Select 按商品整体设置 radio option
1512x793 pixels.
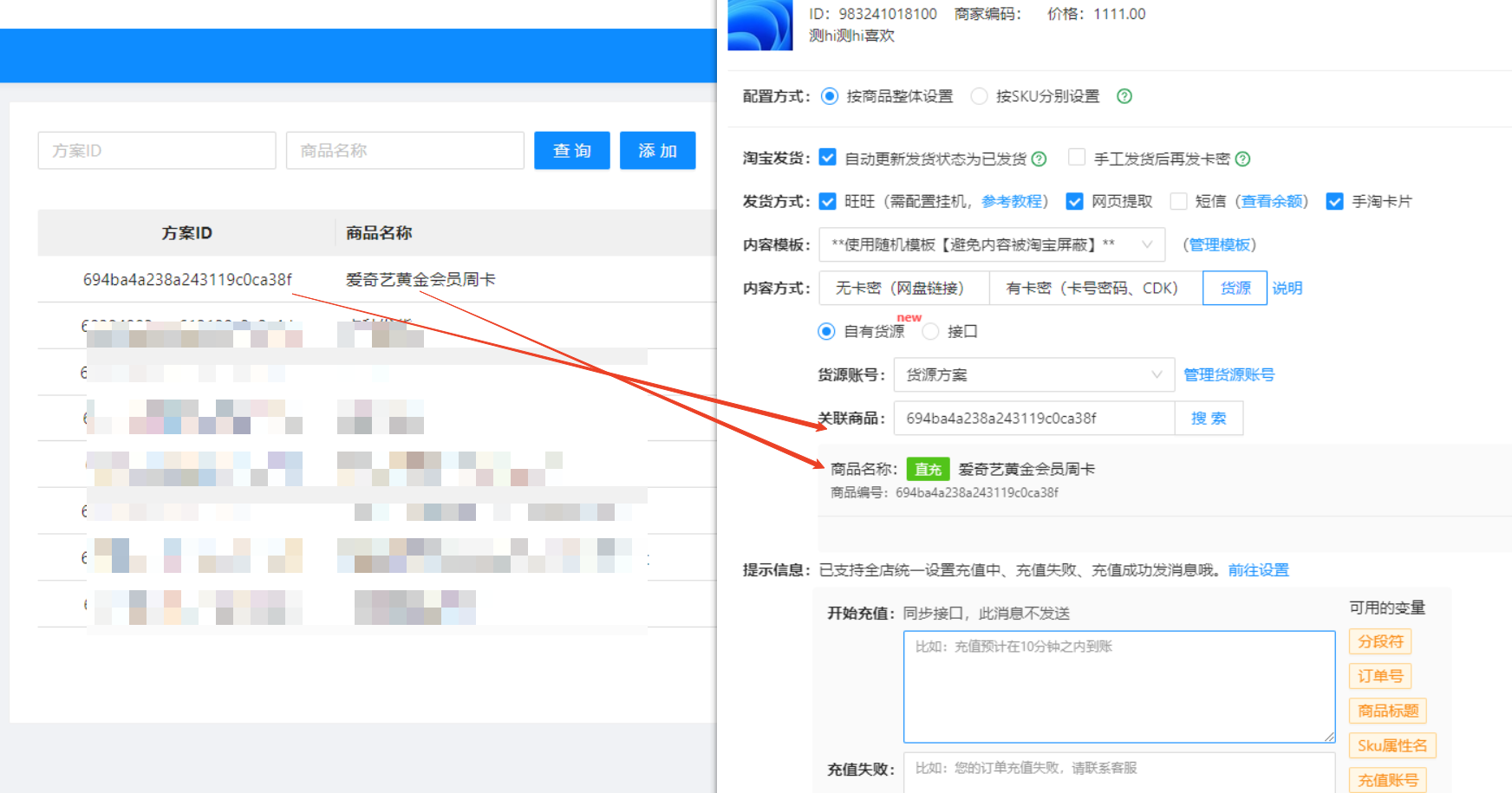point(830,96)
